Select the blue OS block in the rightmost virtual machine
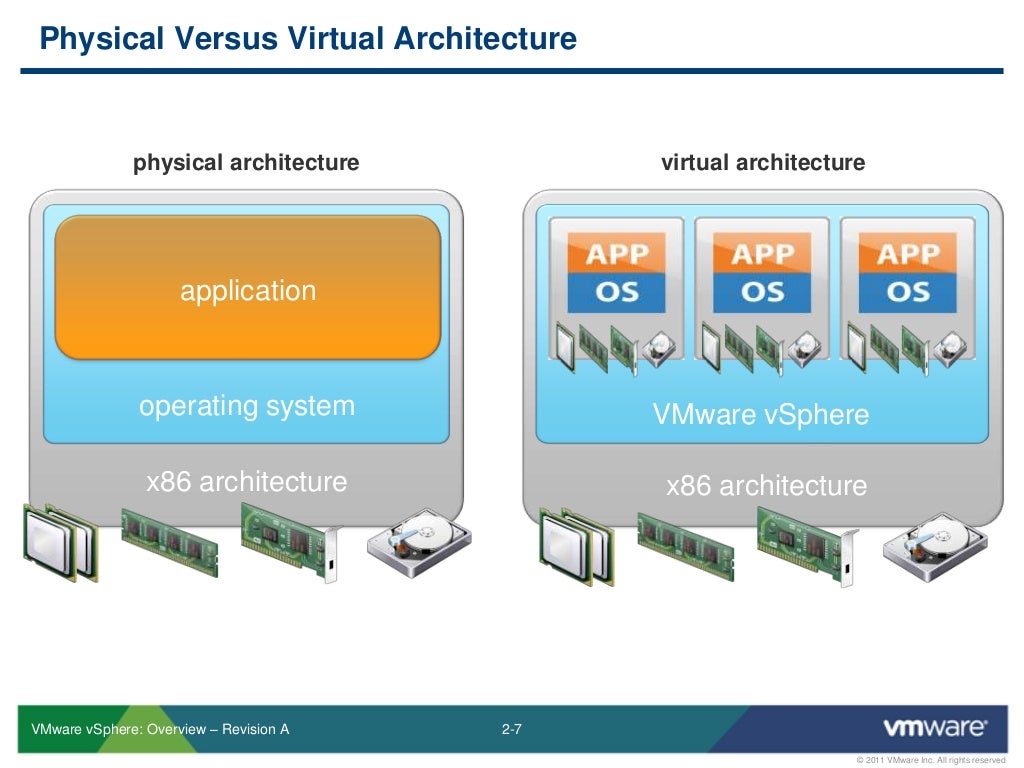Viewport: 1024px width, 768px height. pyautogui.click(x=908, y=293)
